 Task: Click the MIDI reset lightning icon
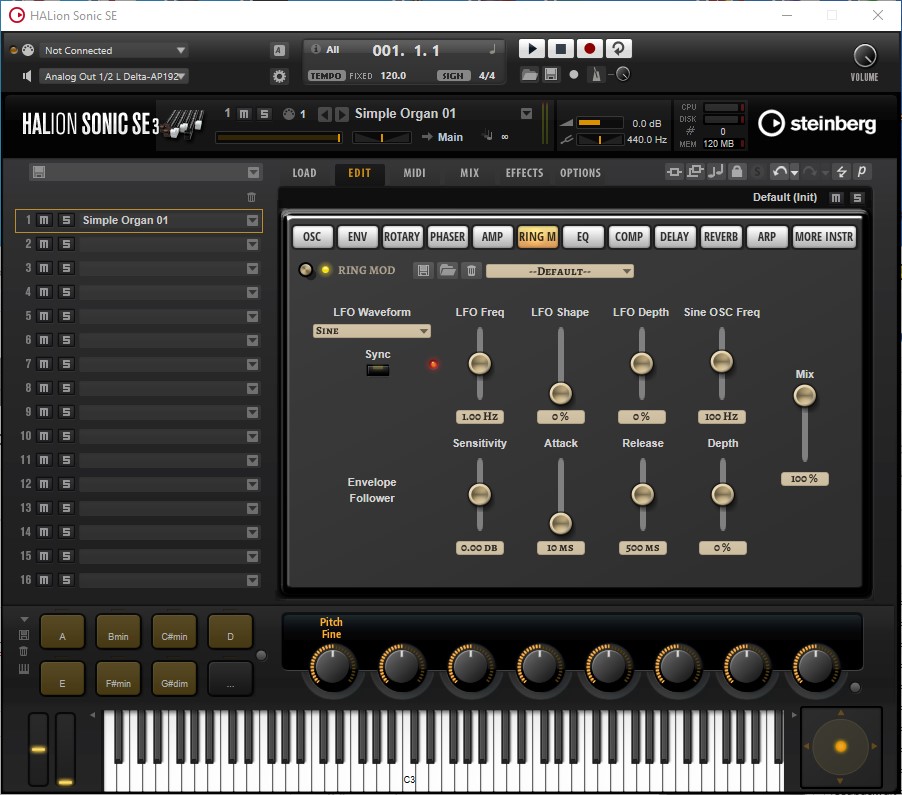841,171
